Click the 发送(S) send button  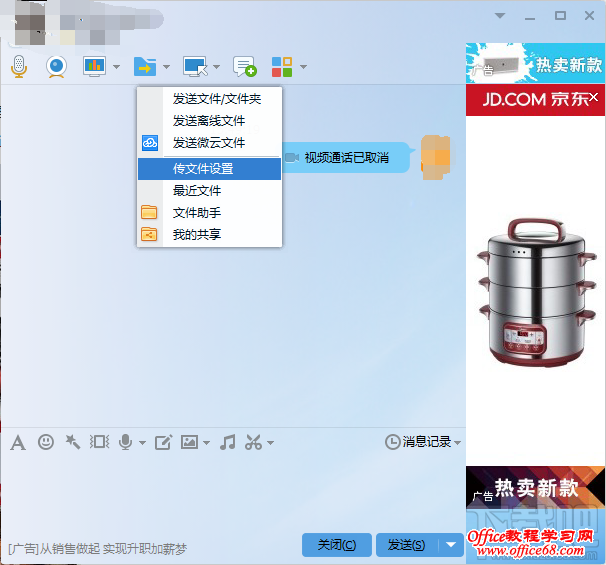coord(407,545)
